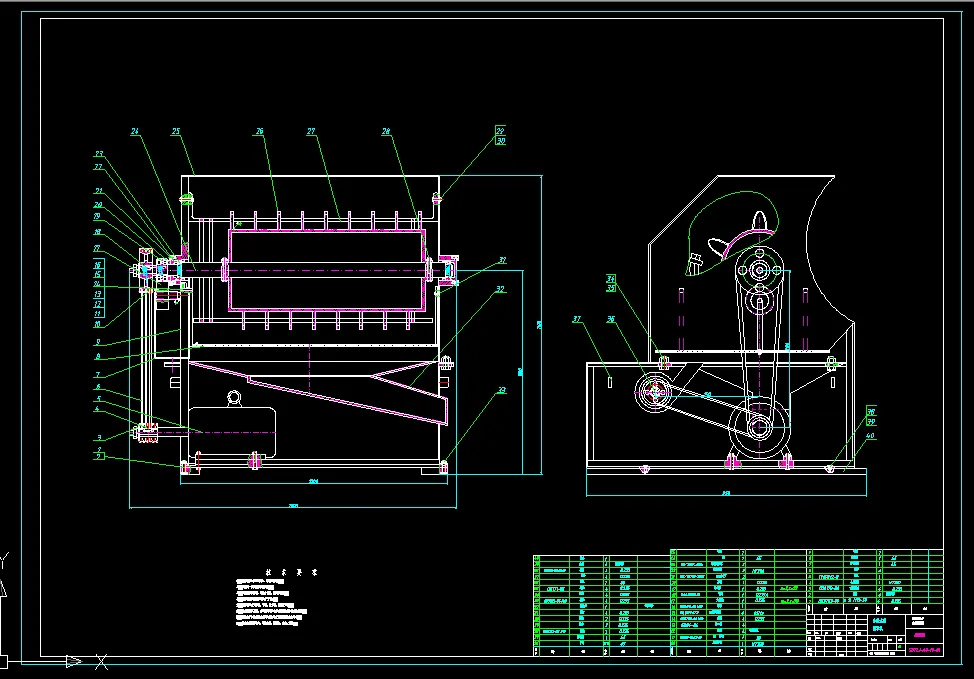Click part callout number 32
This screenshot has width=974, height=679.
pos(501,289)
